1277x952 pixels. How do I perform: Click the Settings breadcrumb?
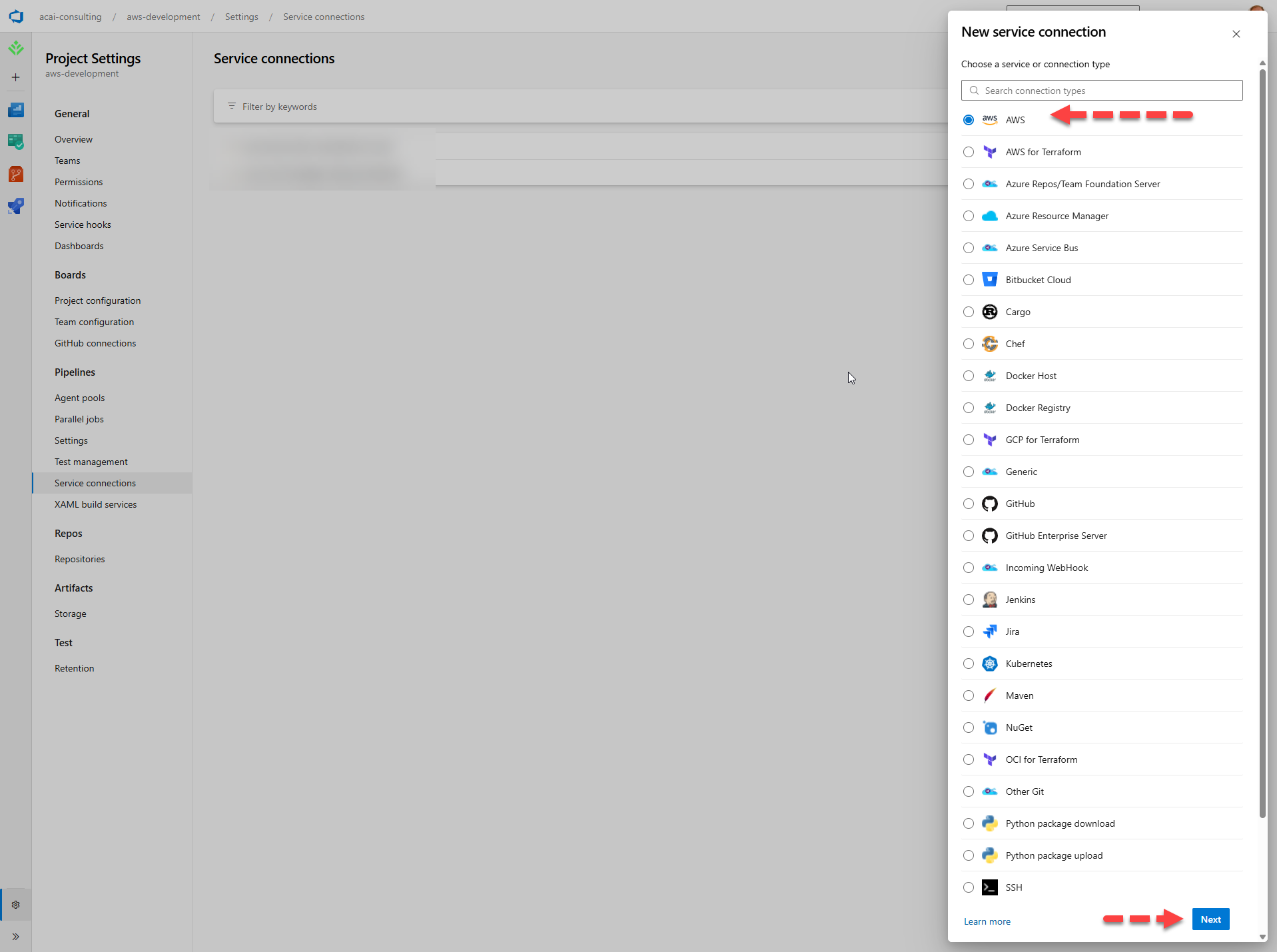[x=241, y=17]
